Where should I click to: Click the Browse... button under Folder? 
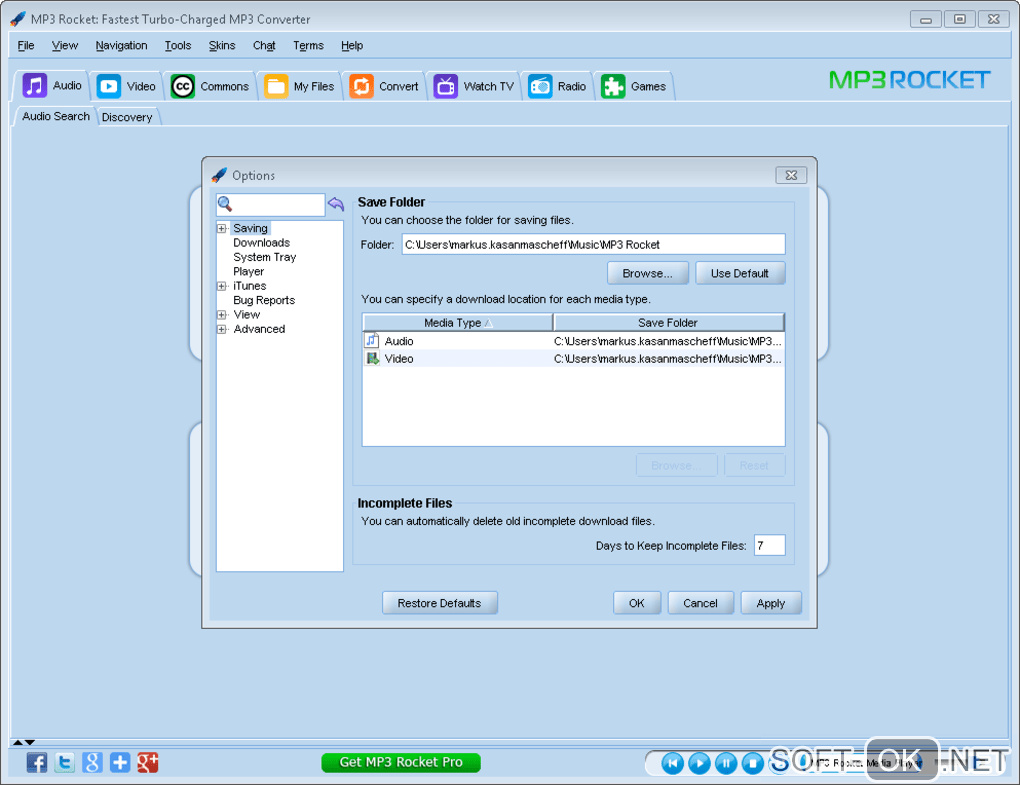[x=648, y=273]
